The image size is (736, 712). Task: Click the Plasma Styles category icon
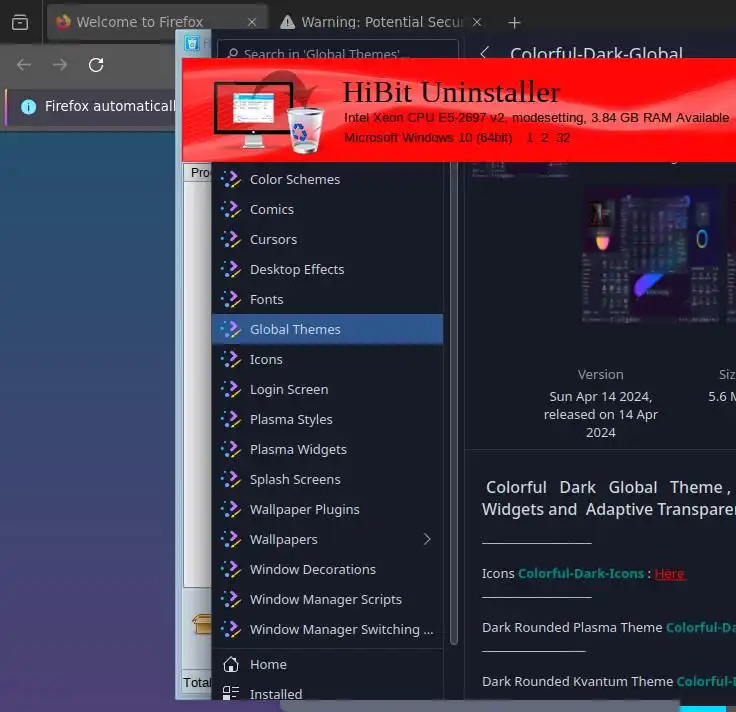(x=231, y=420)
